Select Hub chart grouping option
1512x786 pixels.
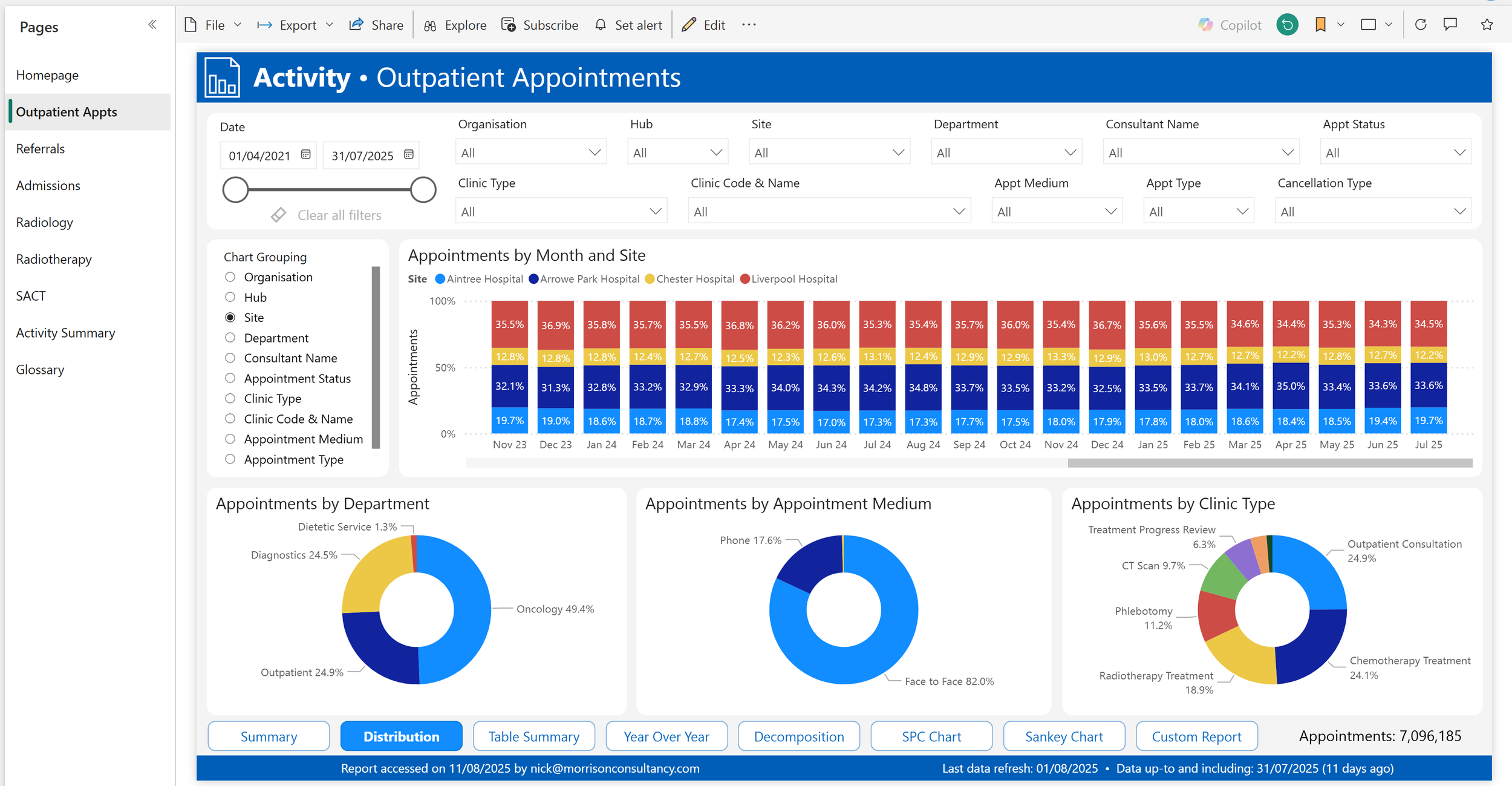(230, 297)
